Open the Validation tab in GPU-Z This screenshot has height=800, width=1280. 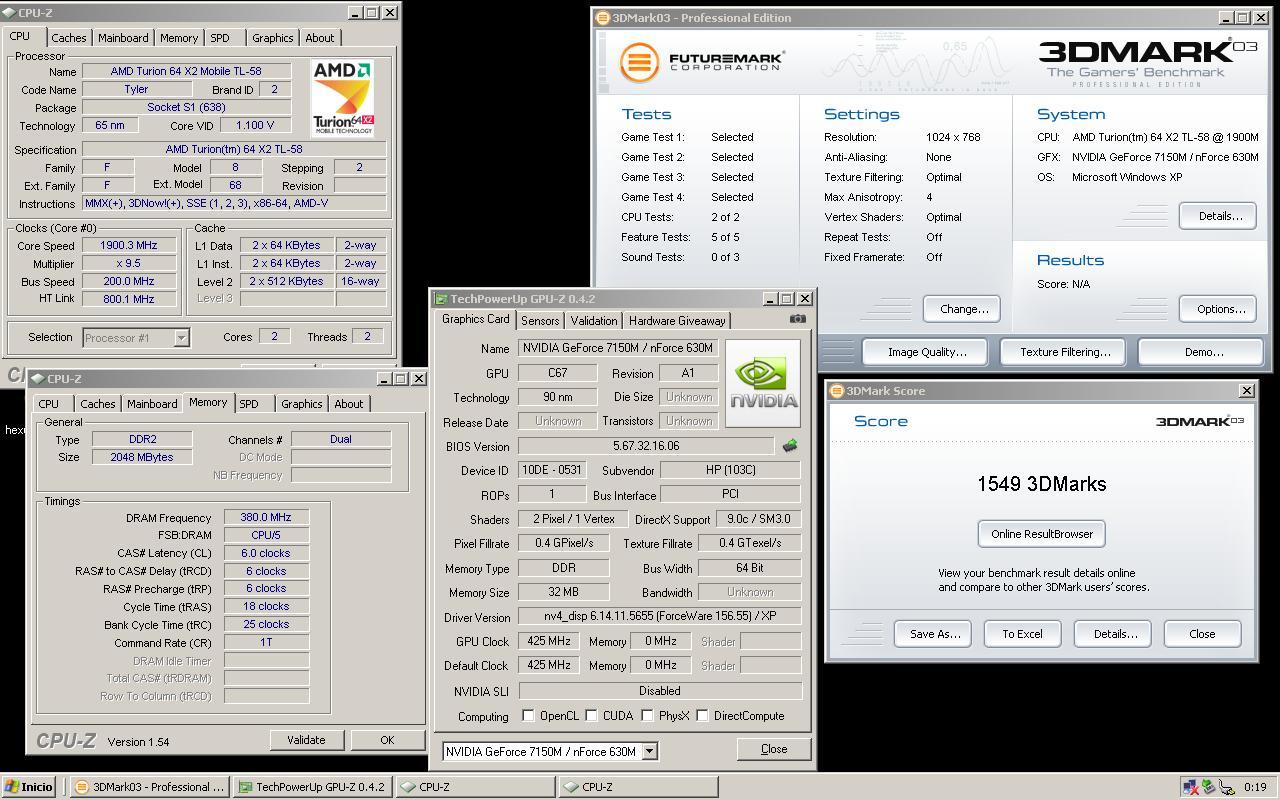594,321
